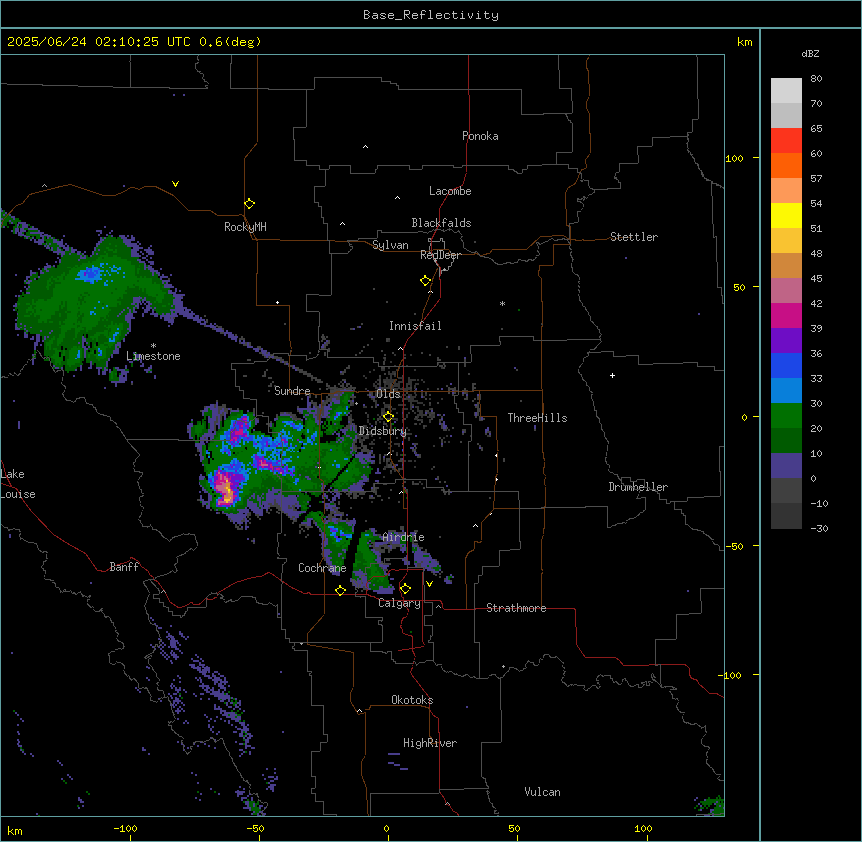Click the HighRiver label

430,743
